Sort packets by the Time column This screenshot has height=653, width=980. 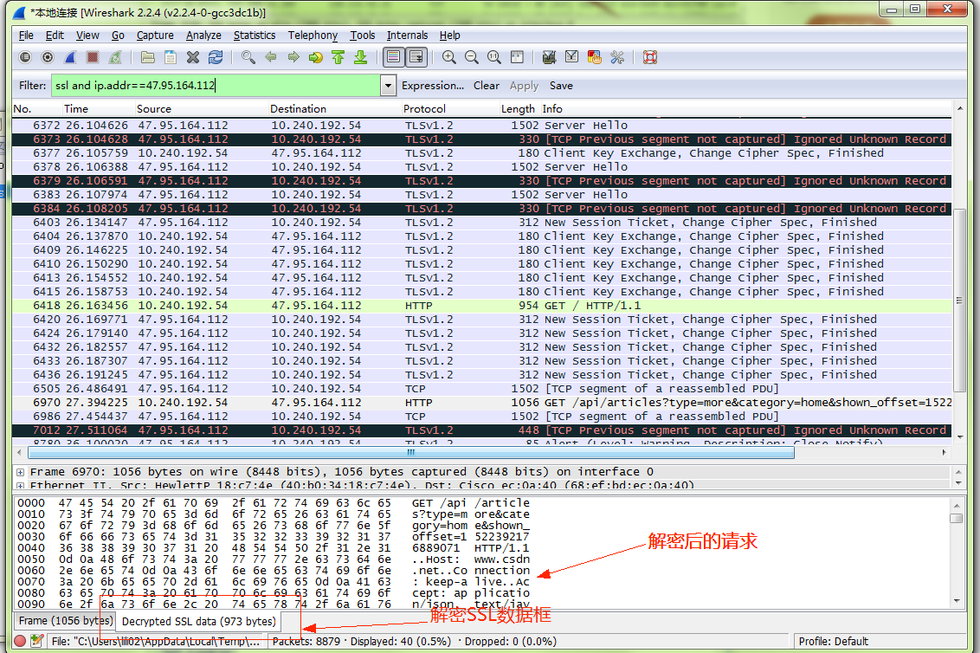pyautogui.click(x=76, y=109)
